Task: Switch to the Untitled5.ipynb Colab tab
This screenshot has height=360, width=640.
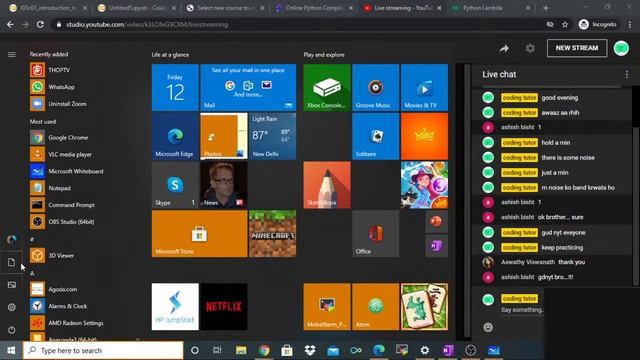Action: (136, 8)
